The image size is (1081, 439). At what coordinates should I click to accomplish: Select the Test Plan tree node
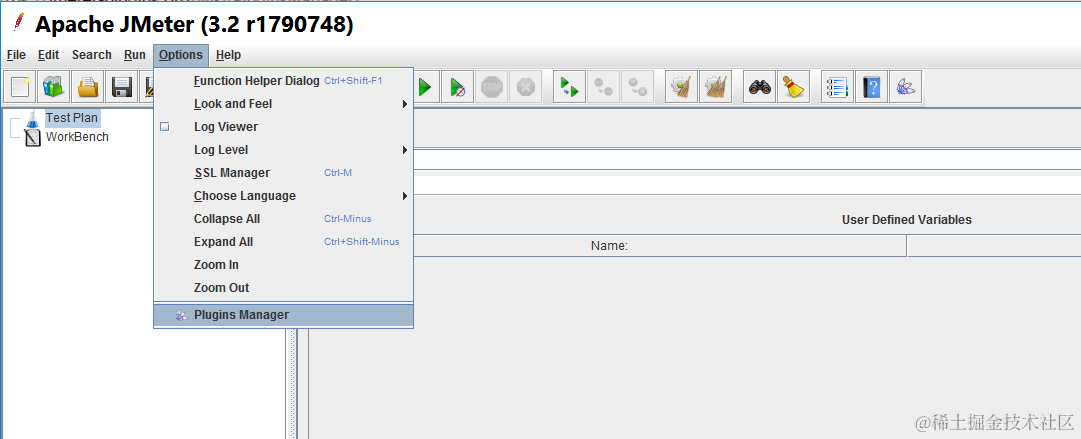point(72,119)
